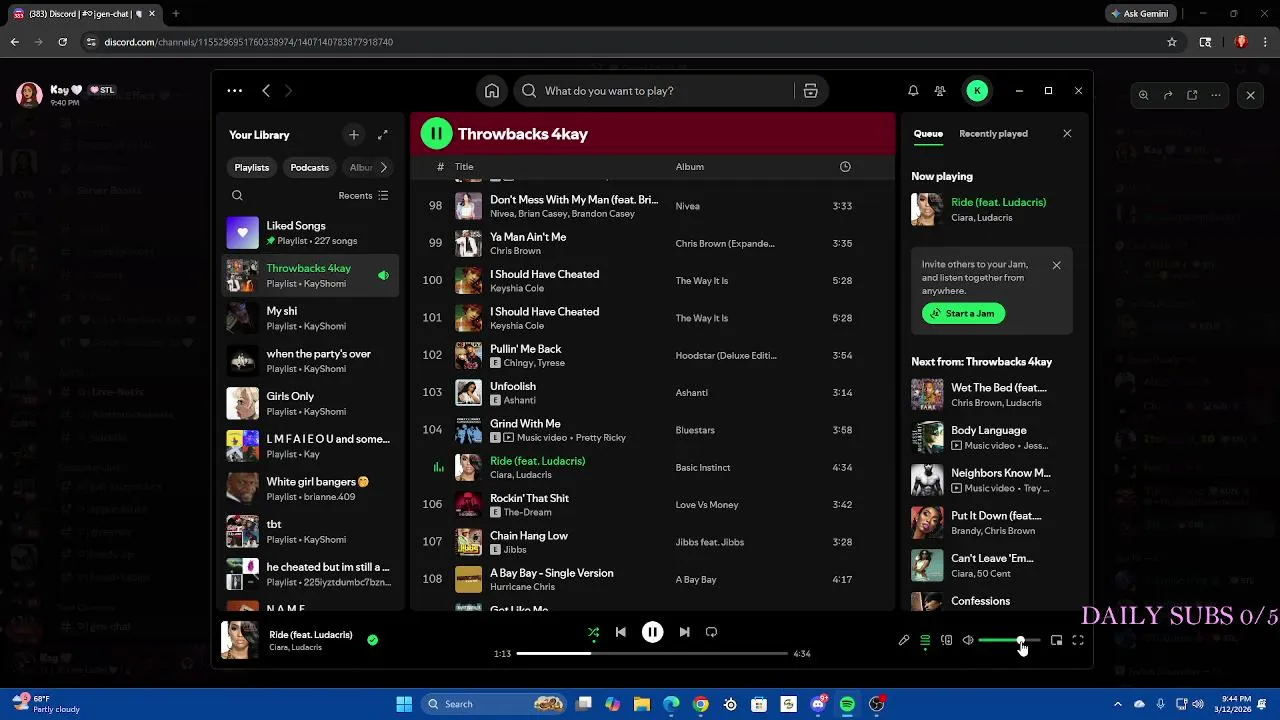Screen dimensions: 1280x720
Task: Open File Explorer from the taskbar
Action: [642, 704]
